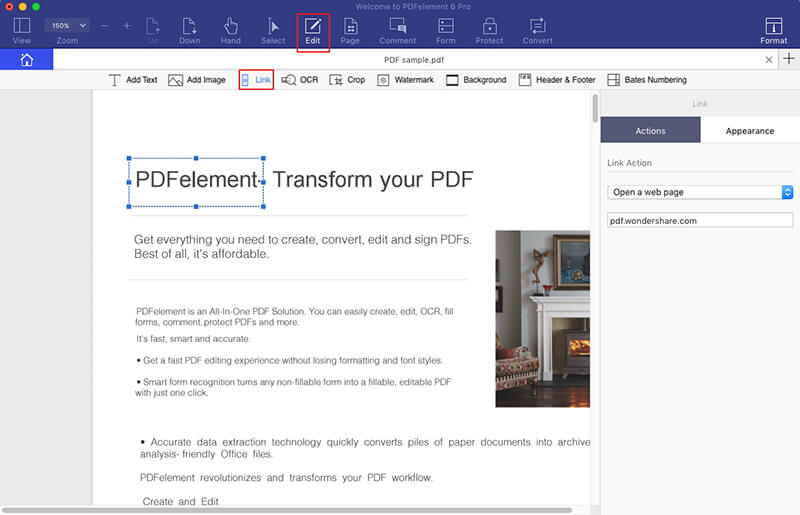Zoom out with the minus button
800x515 pixels.
tap(104, 26)
